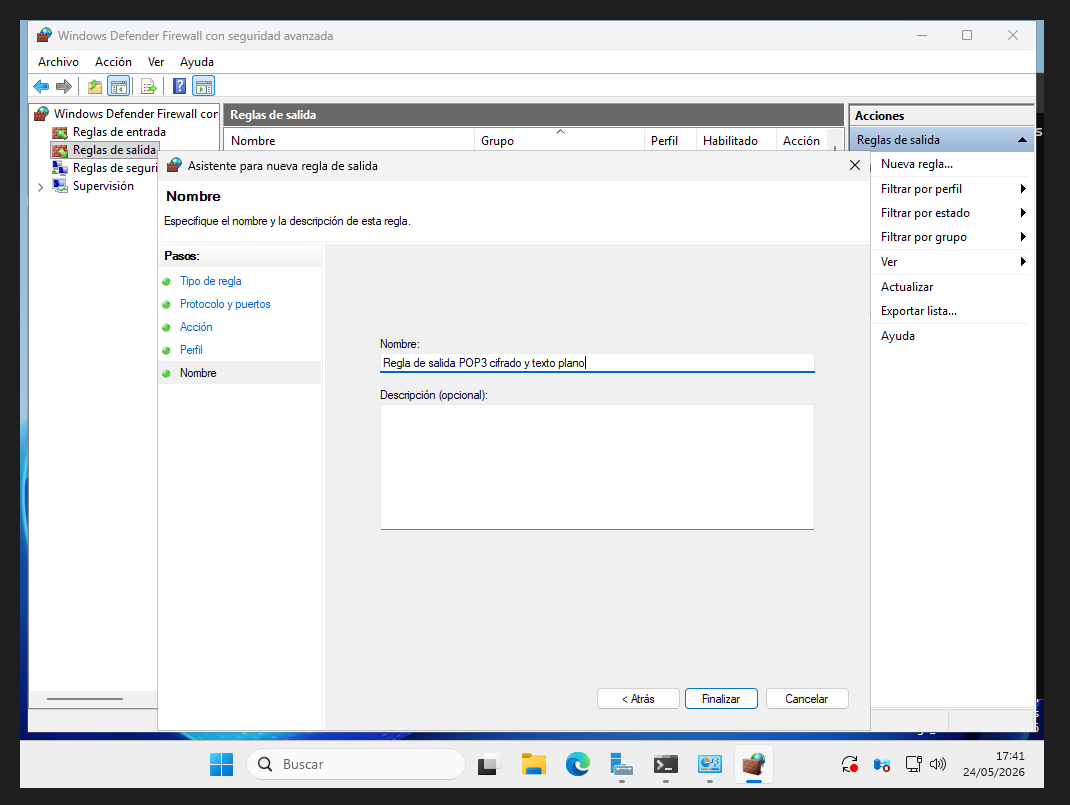1070x805 pixels.
Task: Open the Acción menu
Action: [x=113, y=62]
